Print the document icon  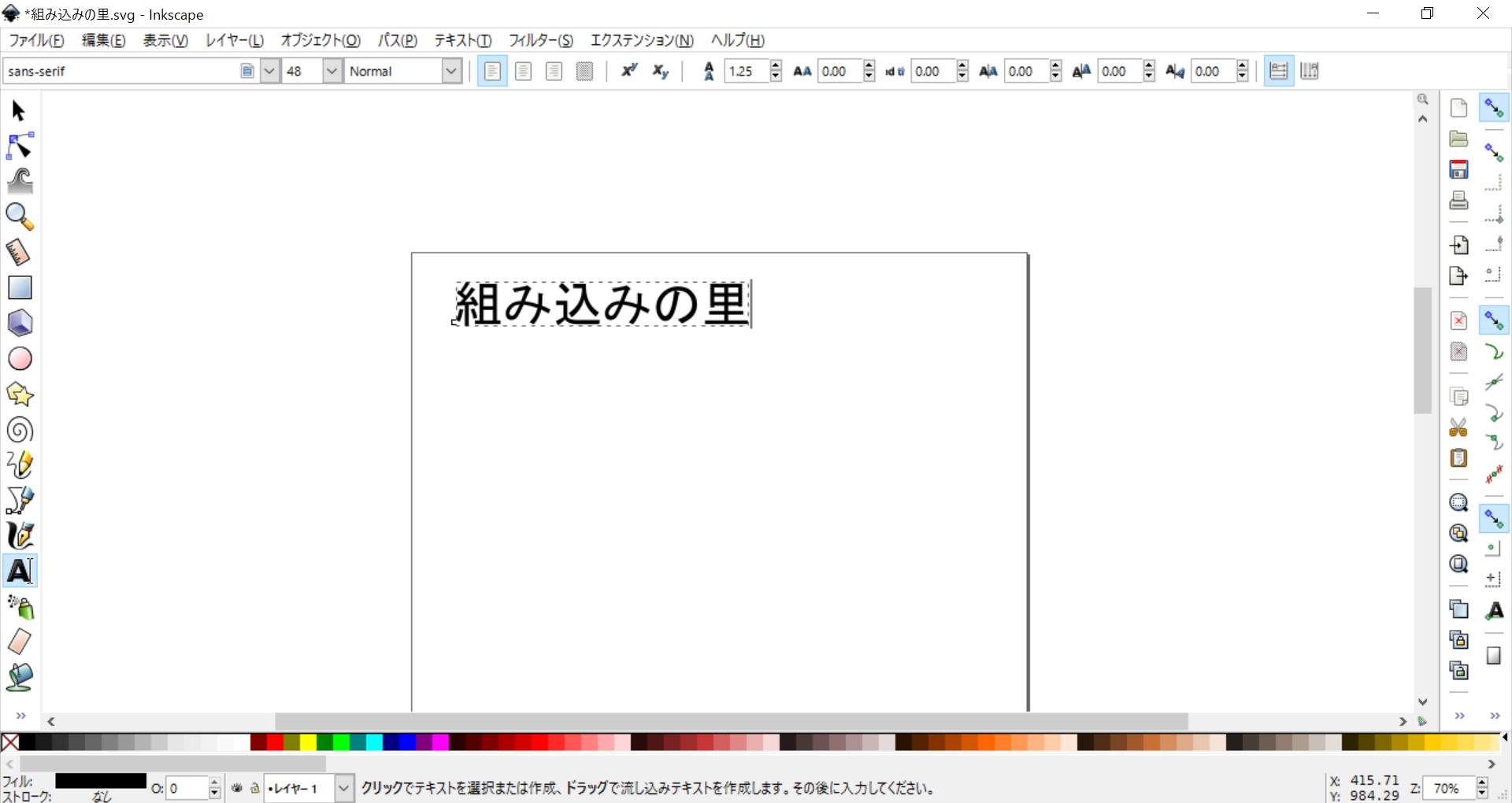pos(1458,200)
